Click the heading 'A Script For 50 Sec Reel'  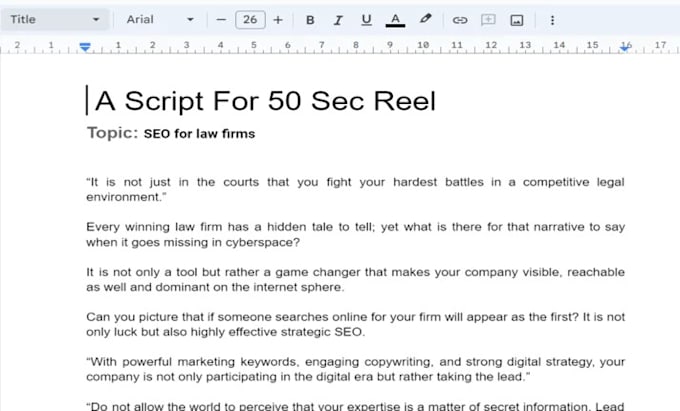(265, 101)
